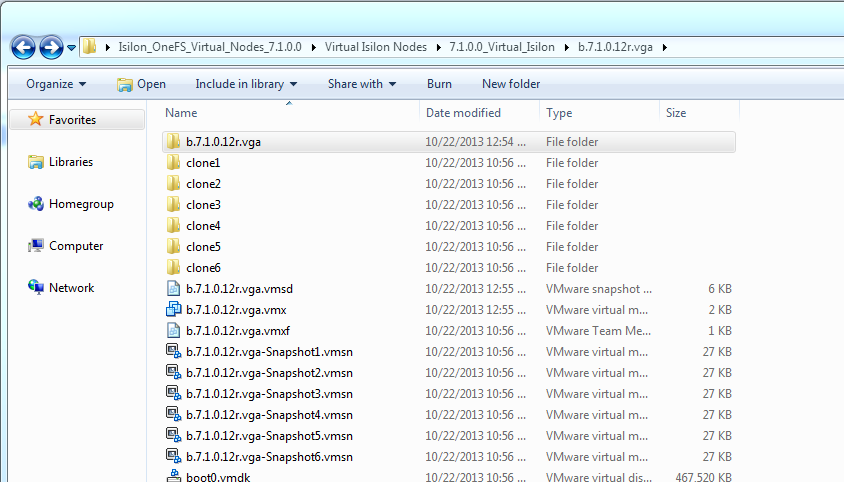The image size is (844, 482).
Task: Click the clone4 folder name
Action: 203,226
